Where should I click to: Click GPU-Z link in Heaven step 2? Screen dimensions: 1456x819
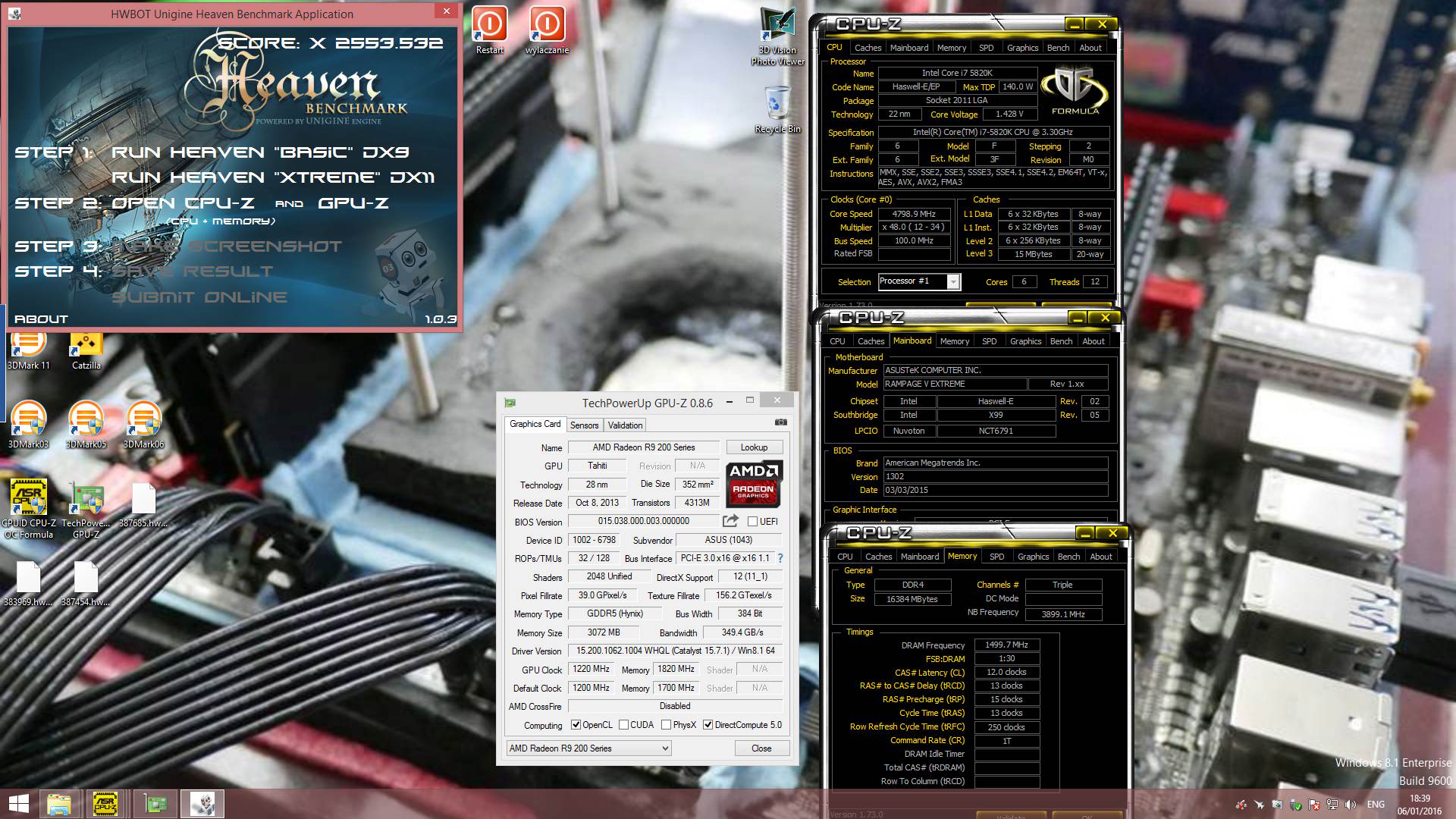[x=353, y=203]
